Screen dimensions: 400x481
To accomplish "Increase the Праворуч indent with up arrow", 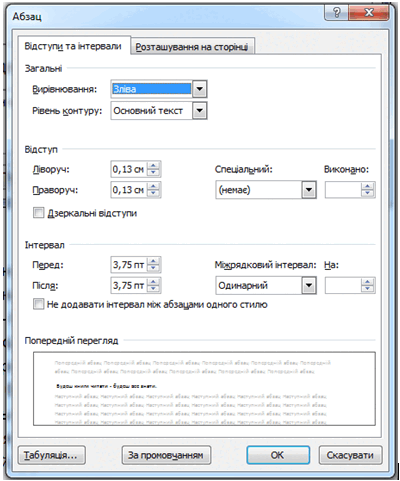I will 153,186.
